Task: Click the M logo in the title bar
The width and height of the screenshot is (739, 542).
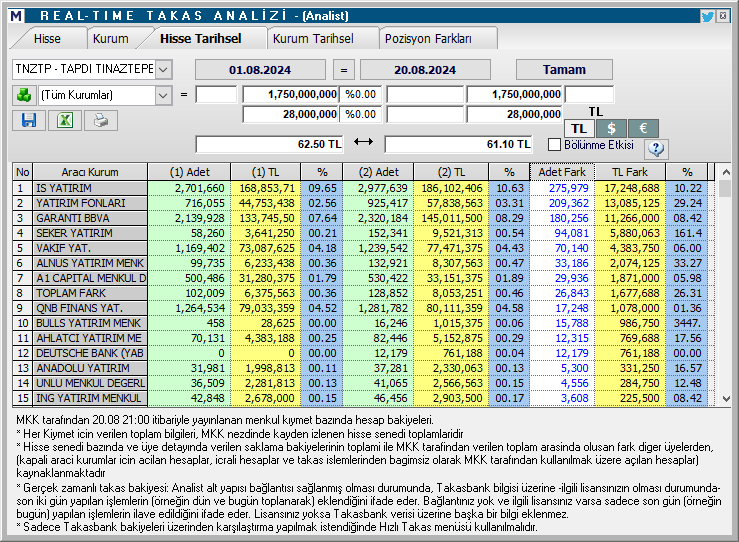Action: [16, 16]
